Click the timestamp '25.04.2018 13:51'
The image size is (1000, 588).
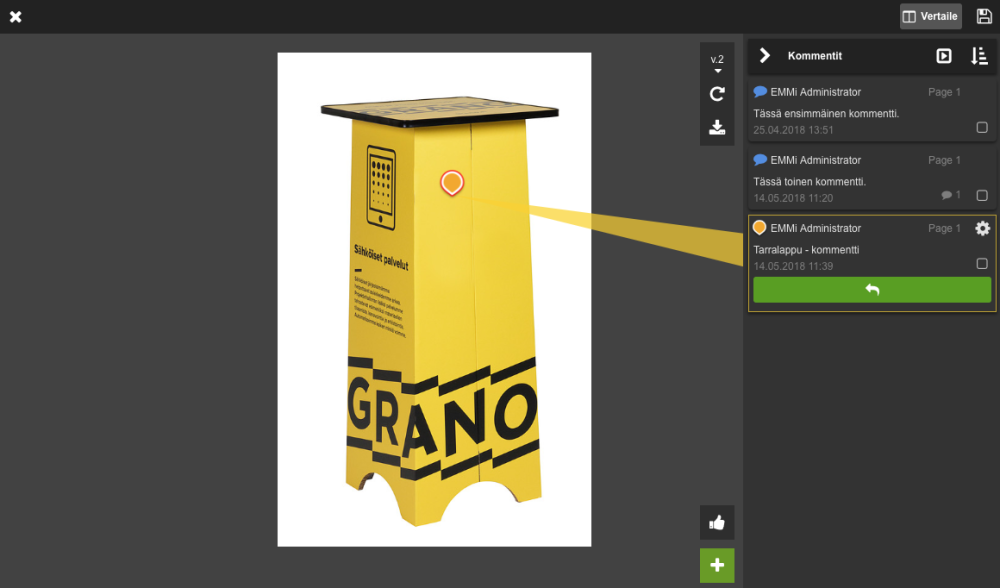tap(793, 130)
